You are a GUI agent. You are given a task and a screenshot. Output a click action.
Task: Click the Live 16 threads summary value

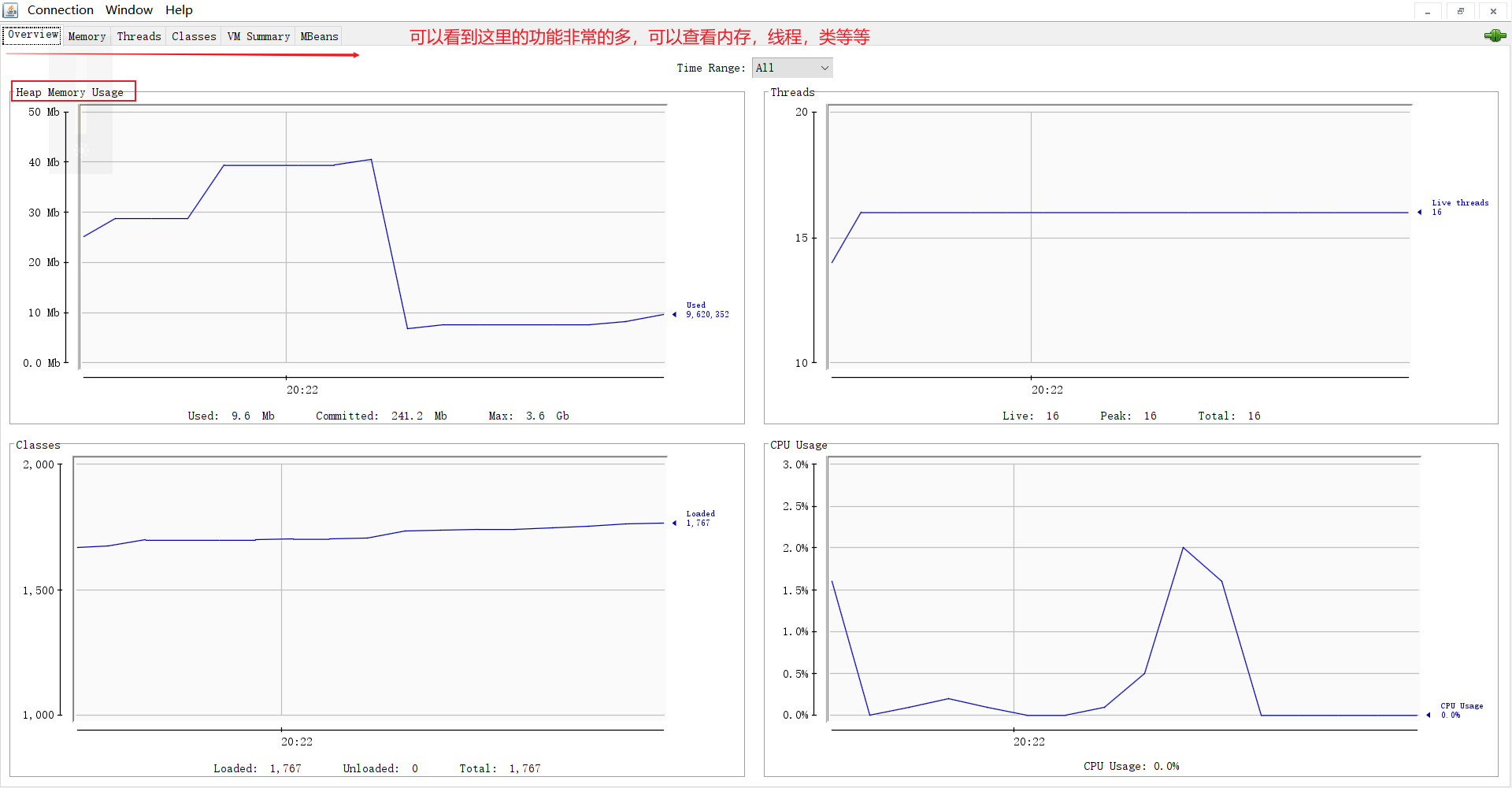[1030, 416]
